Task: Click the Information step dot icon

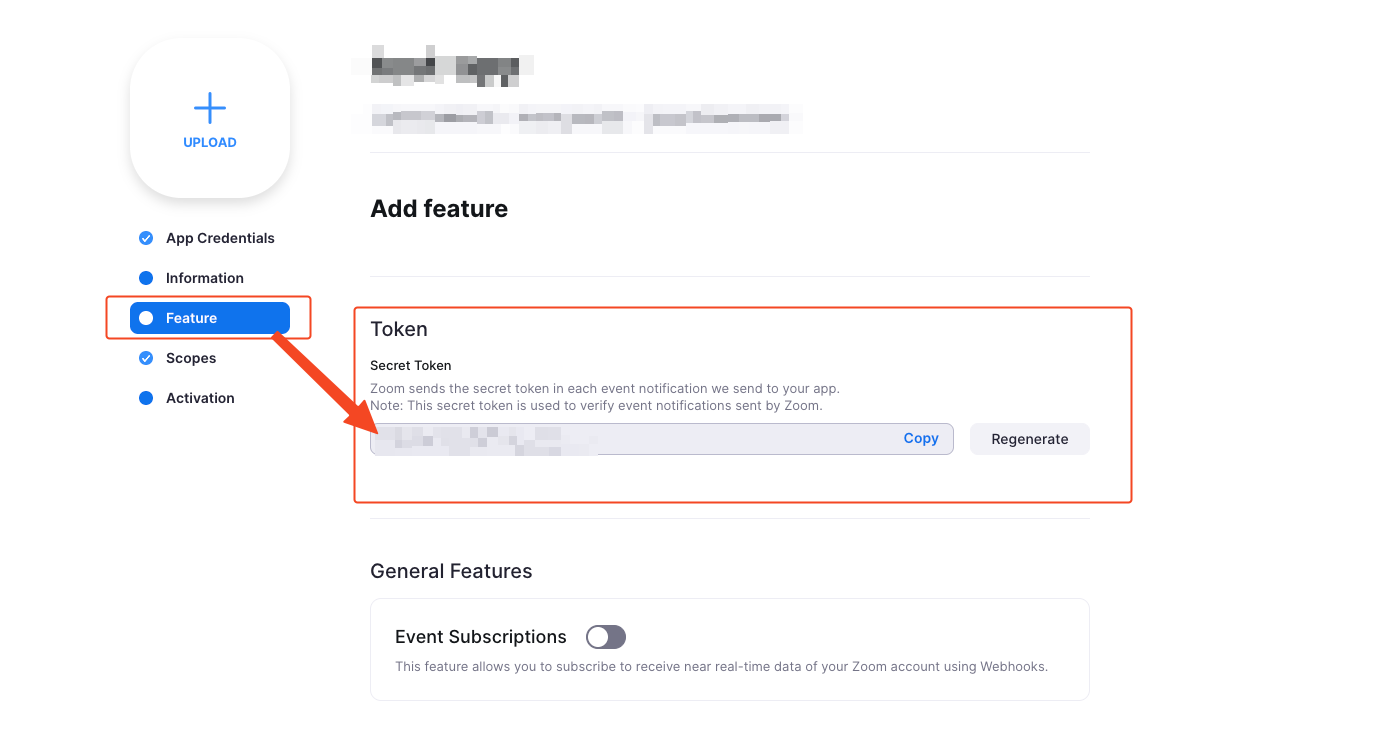Action: 146,278
